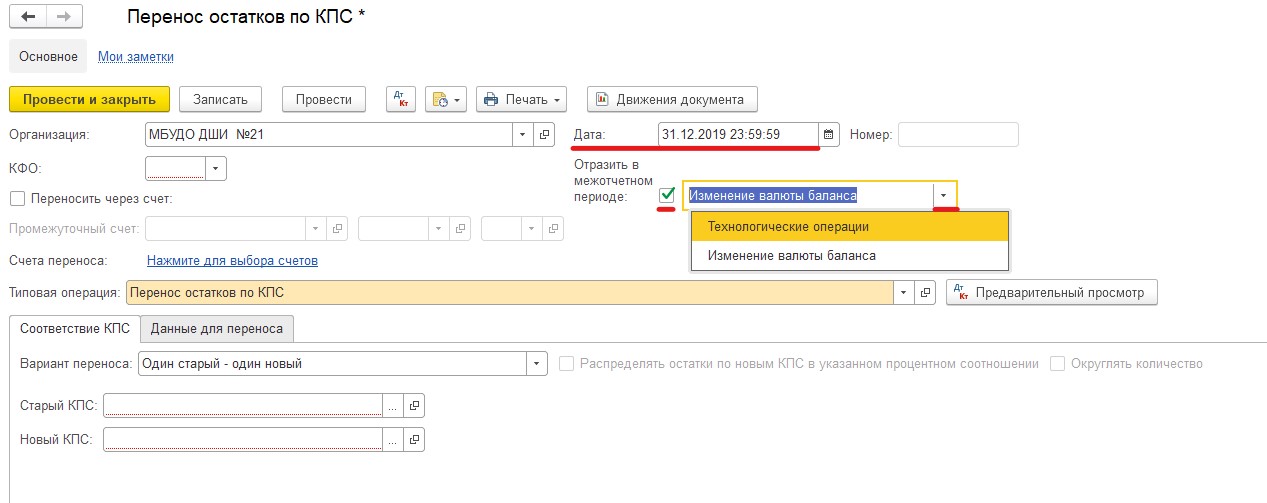The width and height of the screenshot is (1267, 503).
Task: Click into the Номер input field
Action: tap(957, 134)
